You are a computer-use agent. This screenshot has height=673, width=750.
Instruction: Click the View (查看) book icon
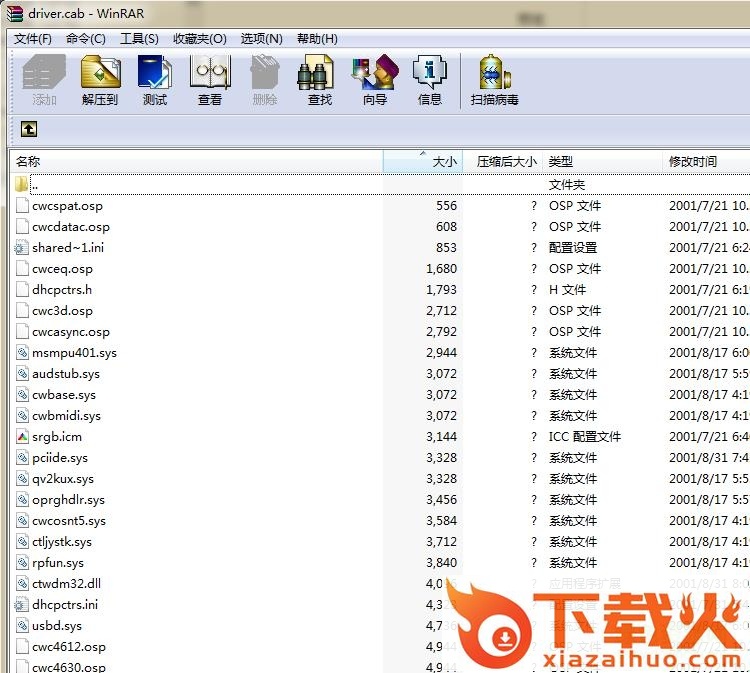tap(210, 72)
